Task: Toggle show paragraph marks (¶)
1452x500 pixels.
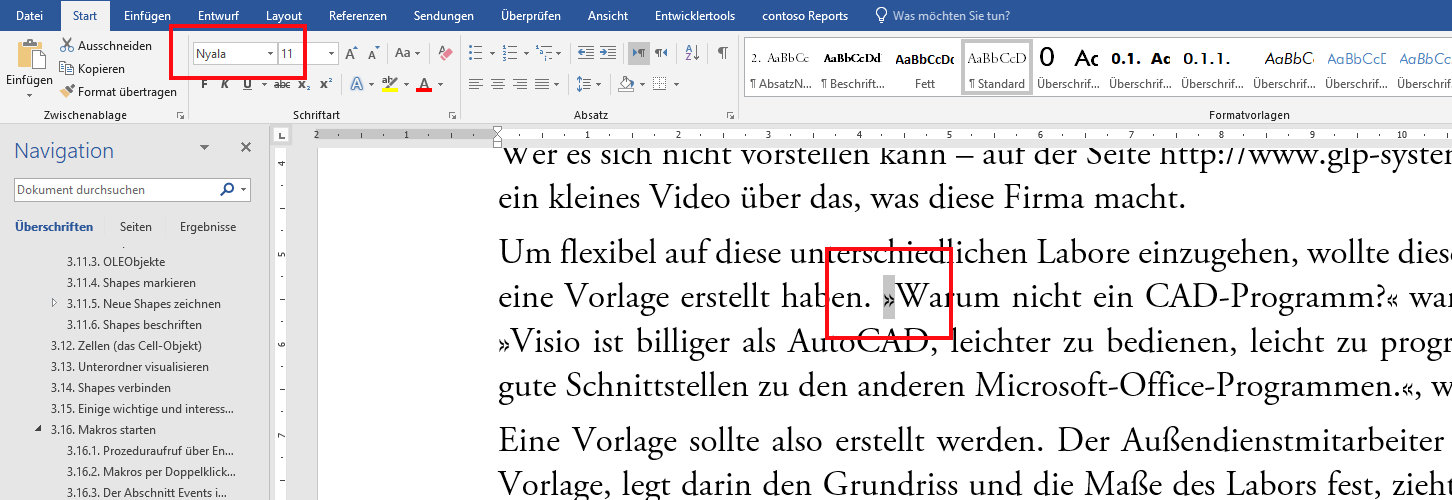Action: [722, 53]
